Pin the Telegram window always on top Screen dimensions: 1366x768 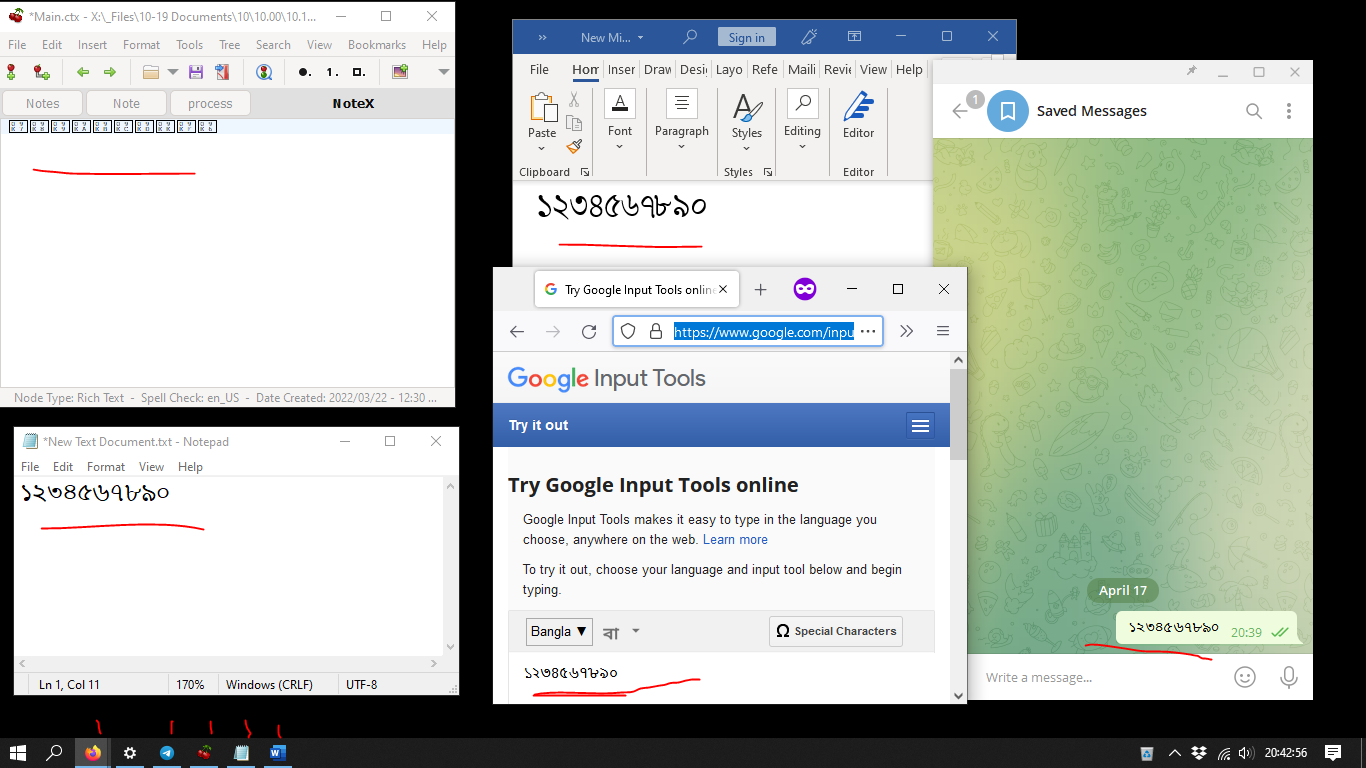(1190, 71)
